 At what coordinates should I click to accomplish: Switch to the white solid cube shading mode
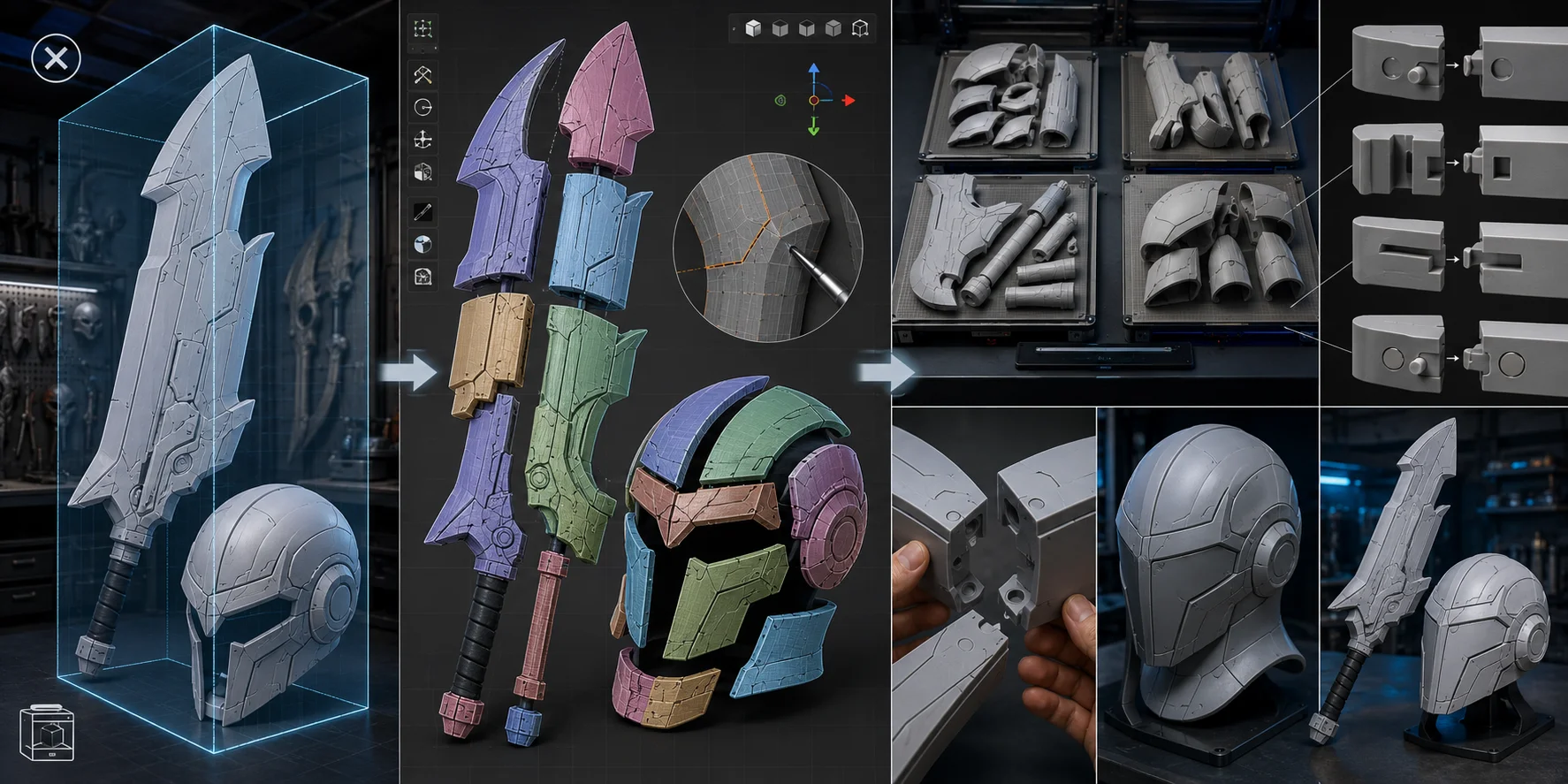753,29
